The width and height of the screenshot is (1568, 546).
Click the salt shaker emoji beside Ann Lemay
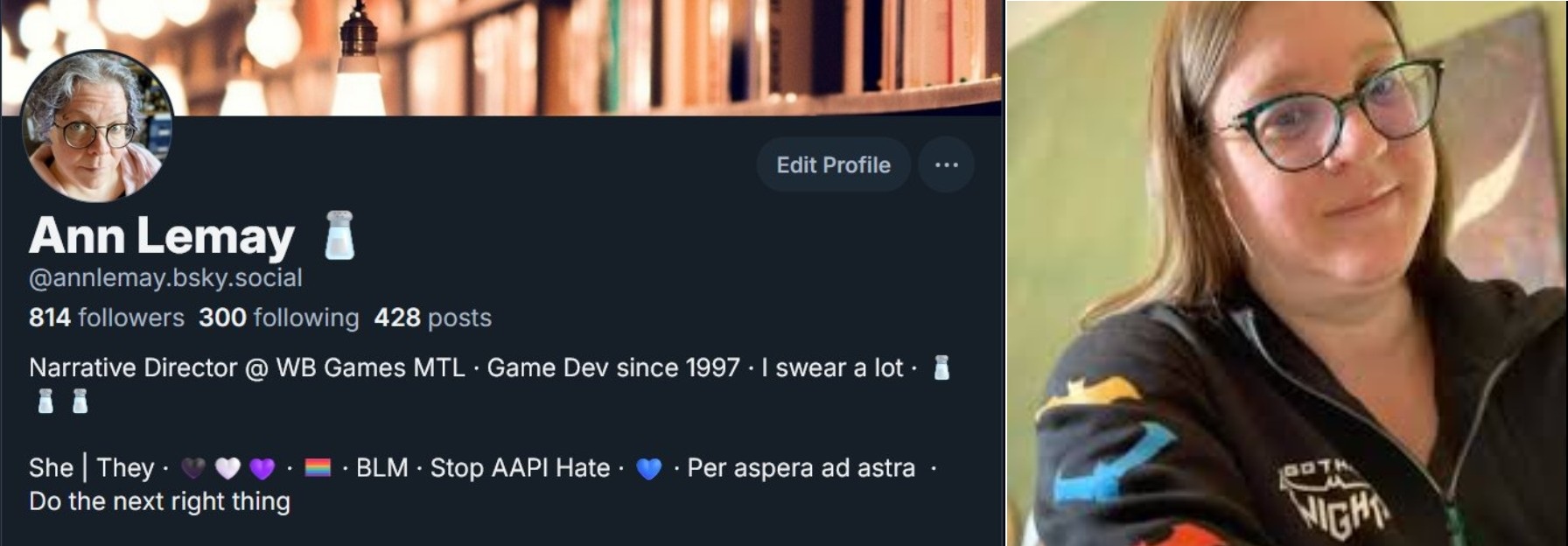point(339,235)
